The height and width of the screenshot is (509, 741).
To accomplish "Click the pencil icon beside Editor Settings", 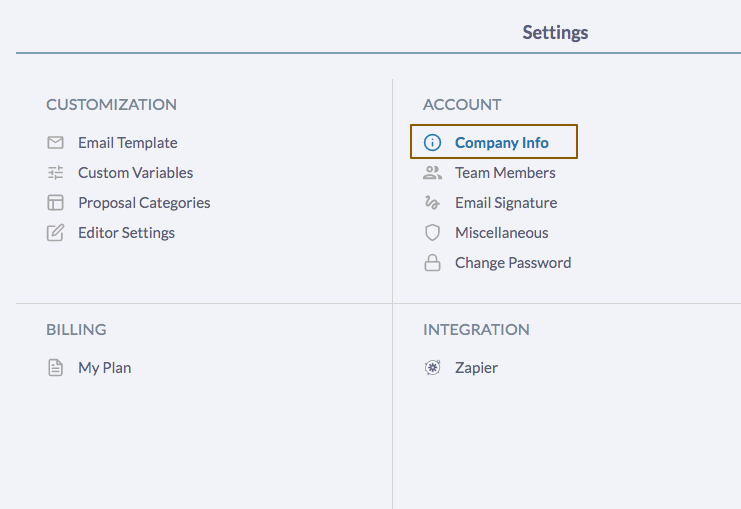I will (x=55, y=233).
